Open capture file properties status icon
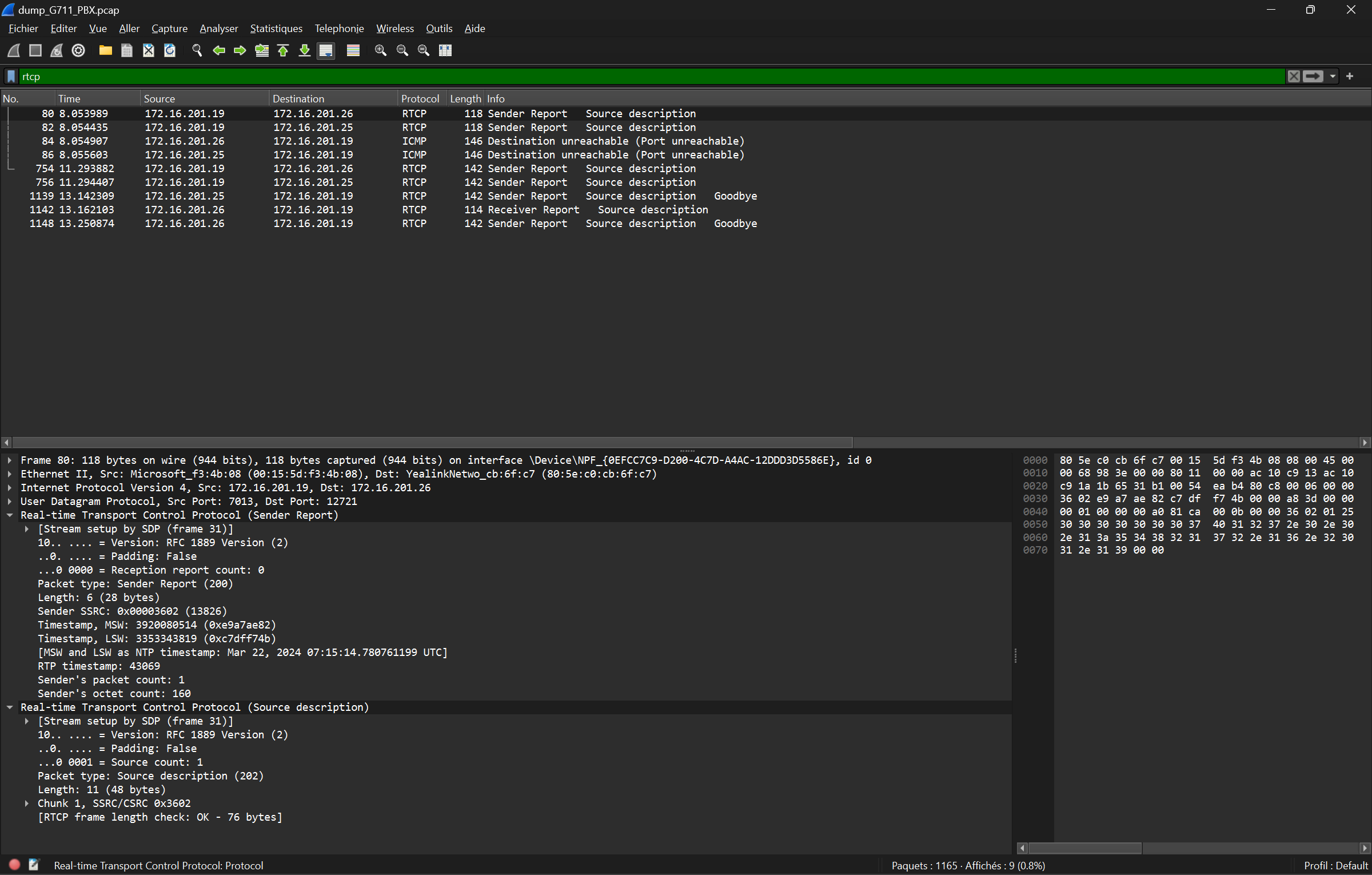This screenshot has width=1372, height=875. click(x=34, y=865)
